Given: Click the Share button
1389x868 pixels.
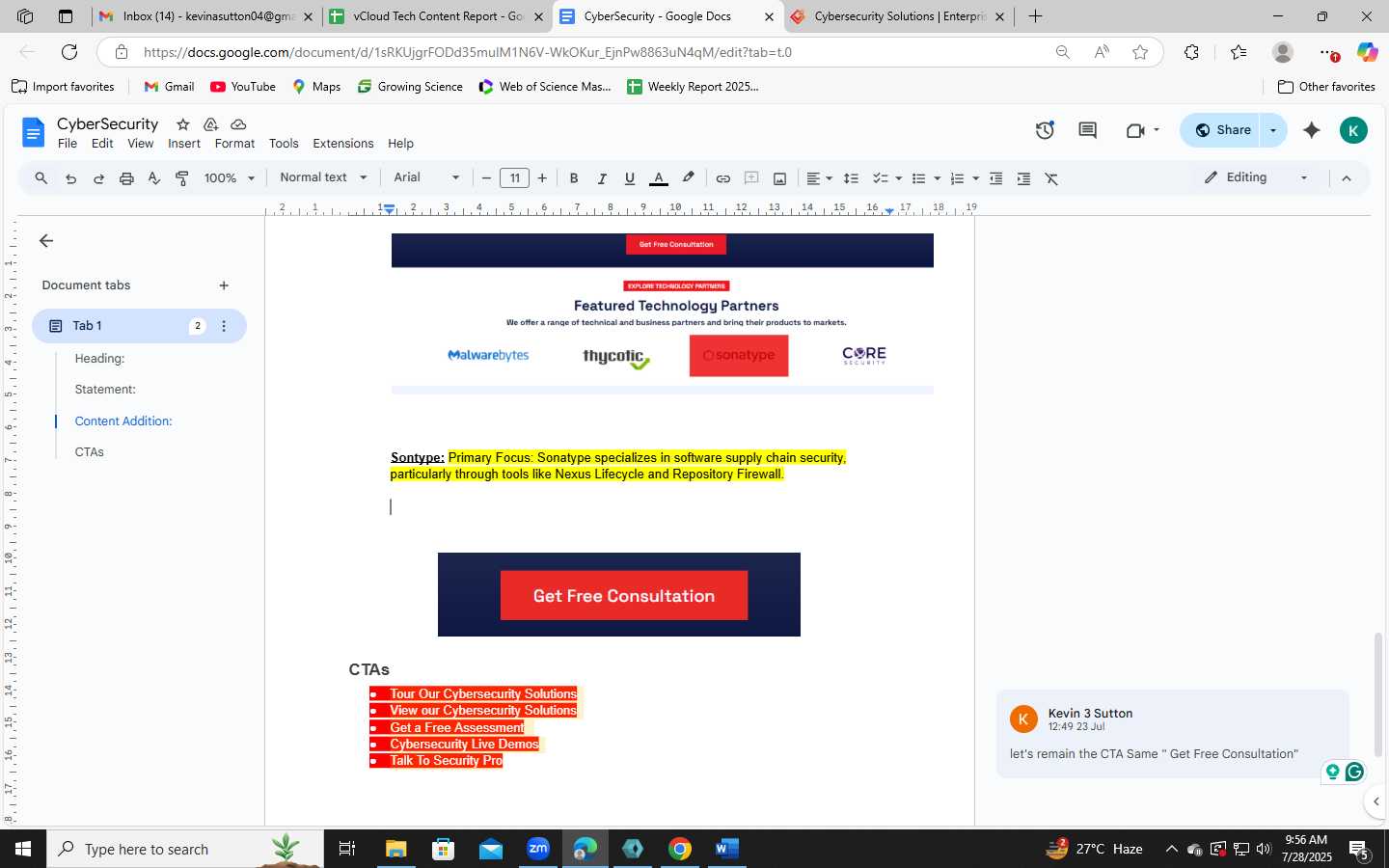Looking at the screenshot, I should point(1221,130).
